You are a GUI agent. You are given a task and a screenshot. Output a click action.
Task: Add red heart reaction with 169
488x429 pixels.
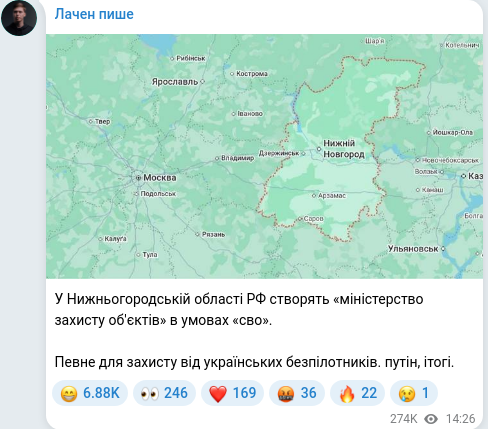(x=232, y=393)
